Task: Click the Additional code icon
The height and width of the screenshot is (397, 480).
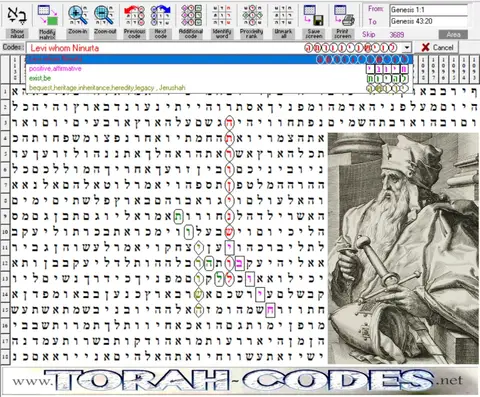Action: coord(191,15)
